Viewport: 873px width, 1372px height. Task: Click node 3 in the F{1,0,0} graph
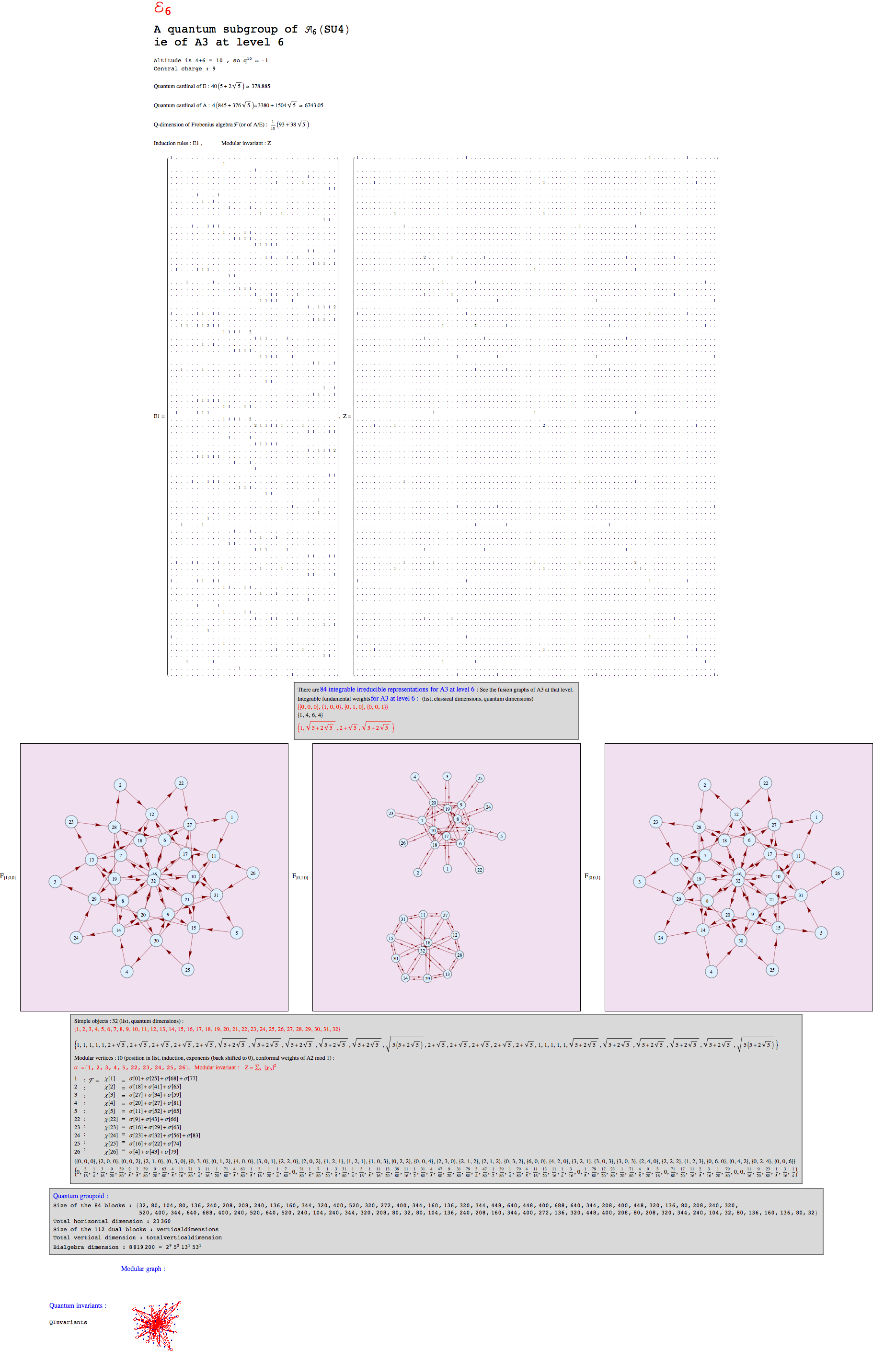point(55,882)
